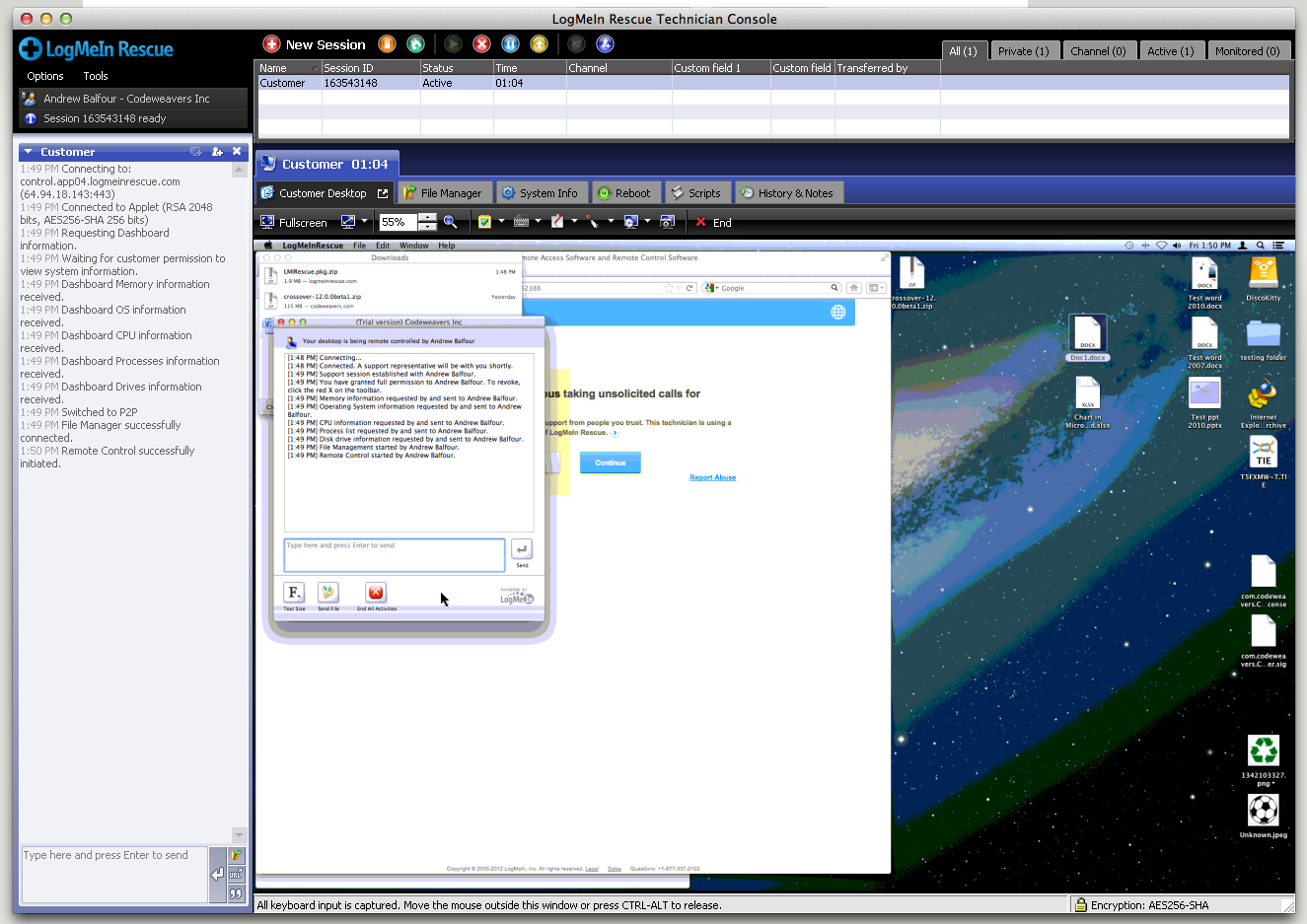
Task: Click add-person icon in Customer chat header
Action: click(x=217, y=152)
